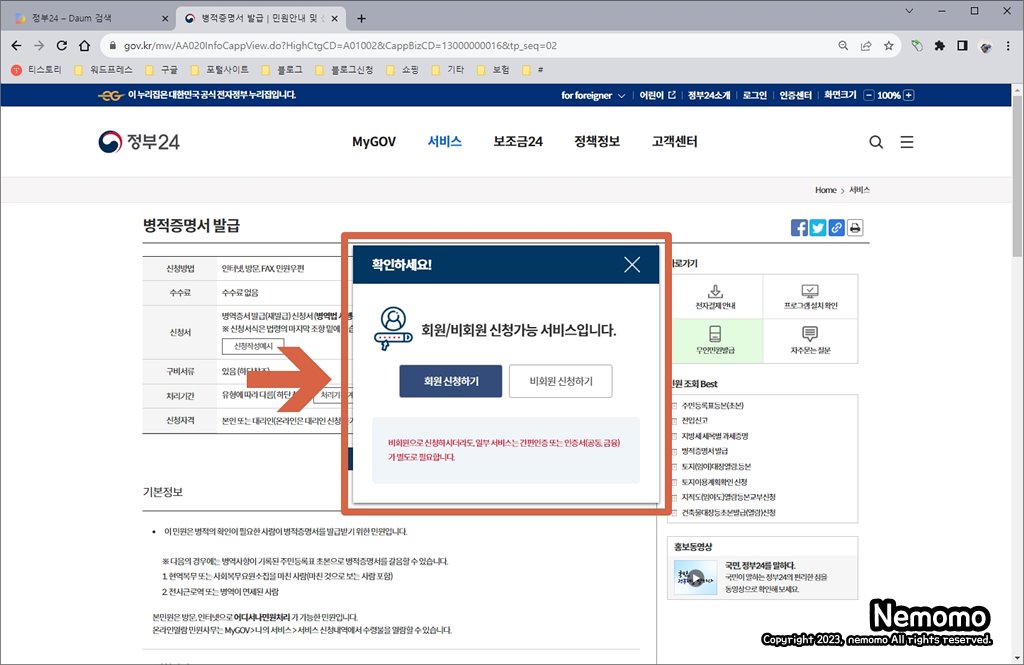Viewport: 1024px width, 665px height.
Task: Open the extensions puzzle icon
Action: tap(940, 46)
